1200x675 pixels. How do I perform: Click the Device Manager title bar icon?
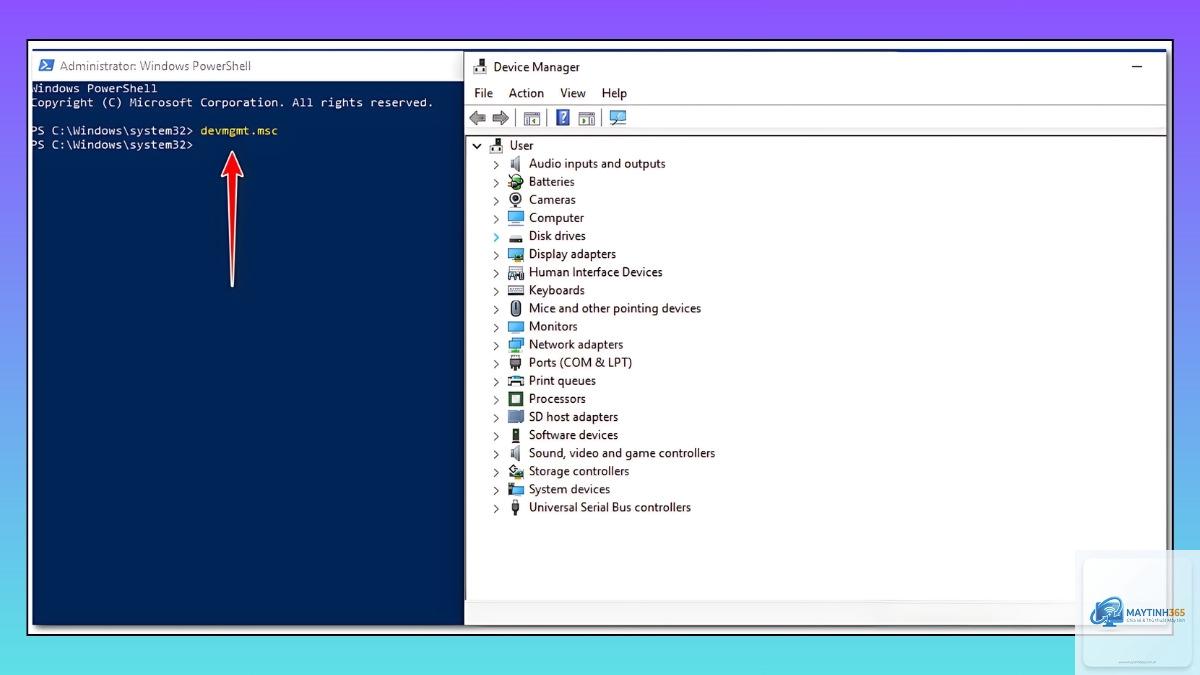pos(480,67)
